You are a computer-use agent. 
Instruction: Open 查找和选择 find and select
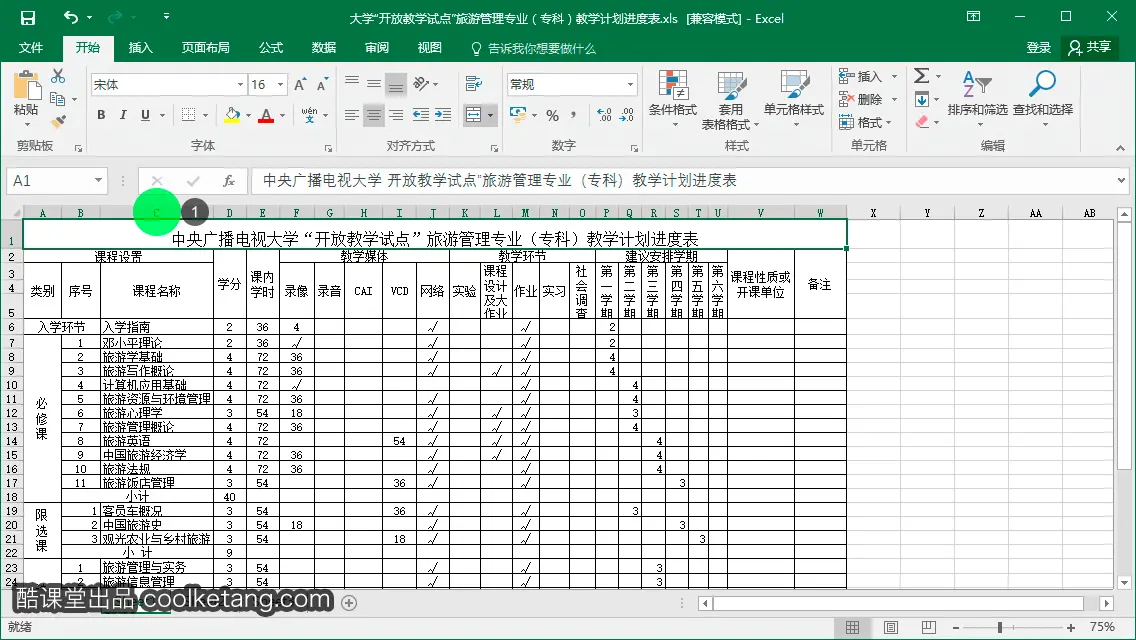(x=1043, y=99)
